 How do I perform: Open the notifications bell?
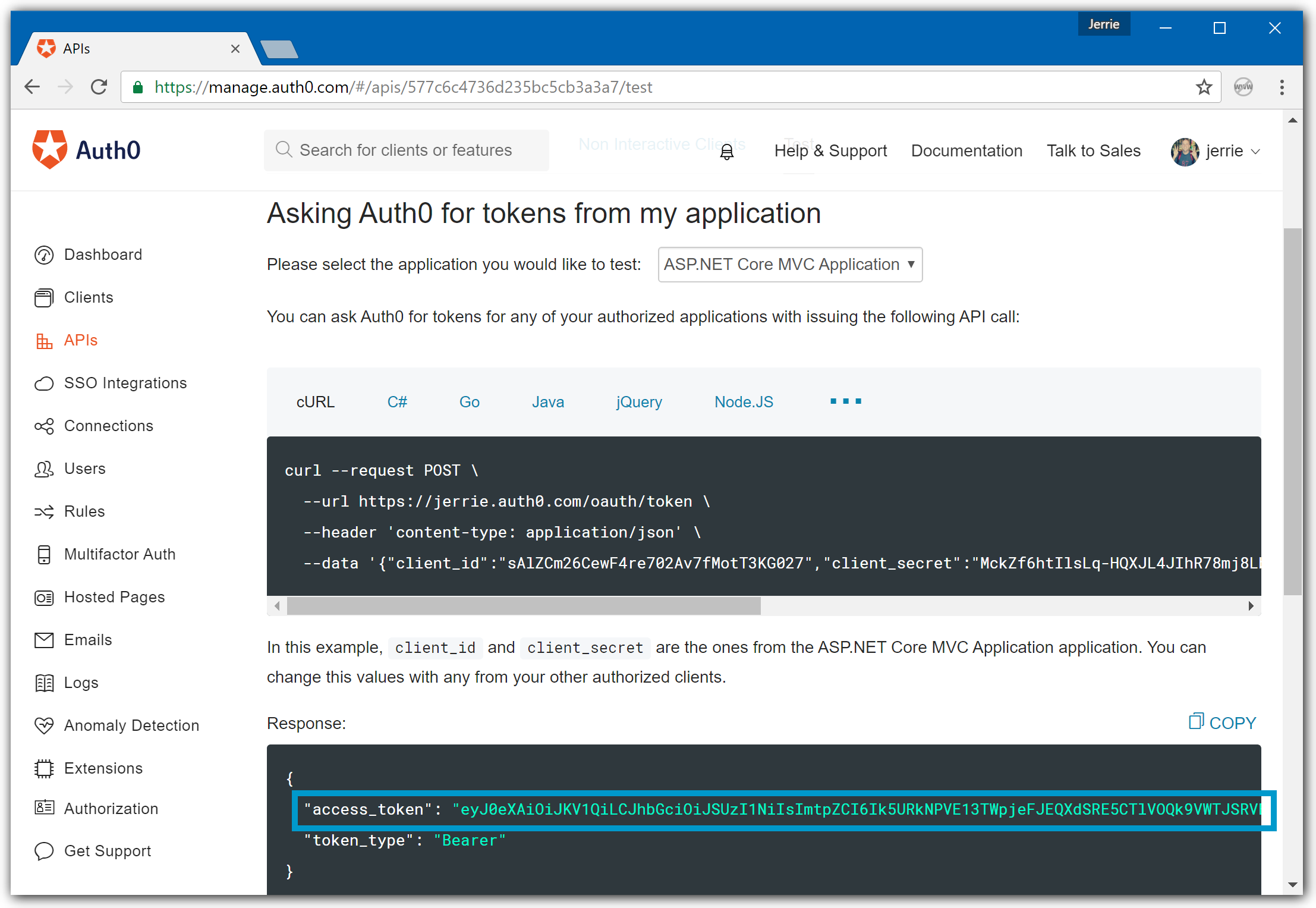(x=727, y=152)
